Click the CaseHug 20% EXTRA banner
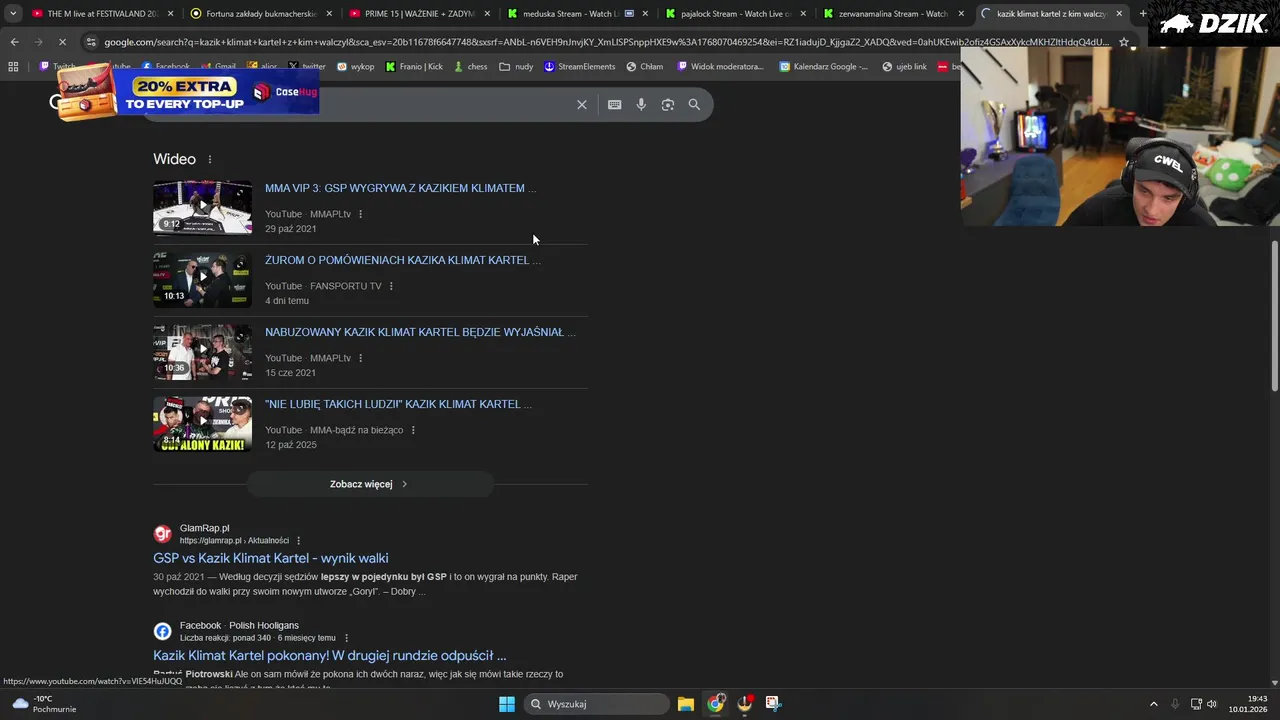Viewport: 1280px width, 720px height. pyautogui.click(x=187, y=93)
